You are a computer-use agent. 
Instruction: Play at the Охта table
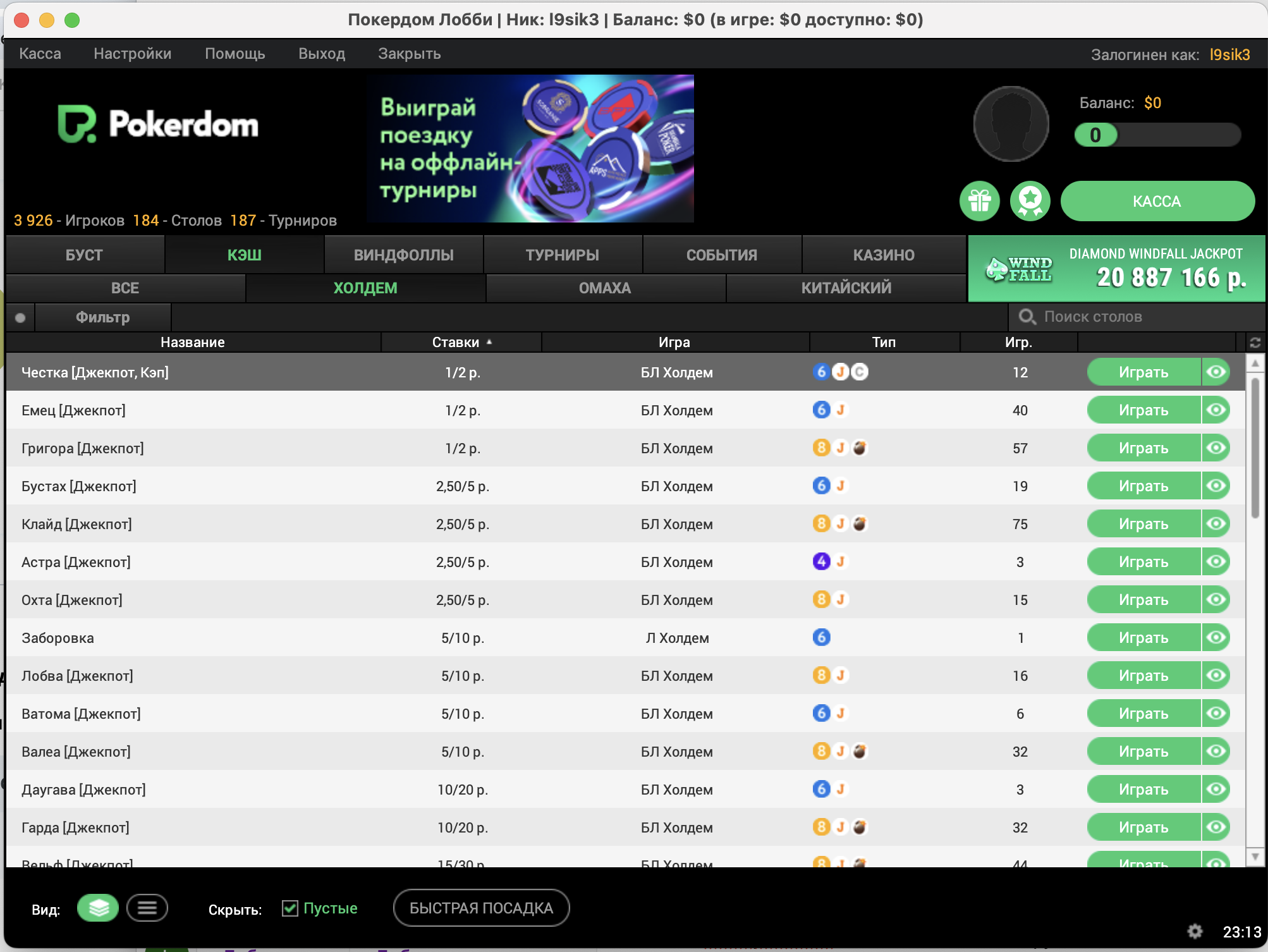coord(1143,599)
